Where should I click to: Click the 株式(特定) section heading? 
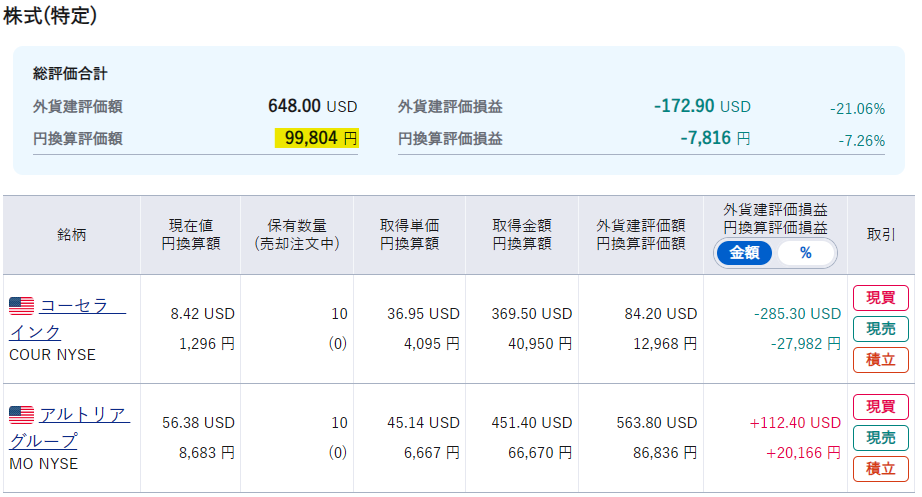pyautogui.click(x=50, y=16)
